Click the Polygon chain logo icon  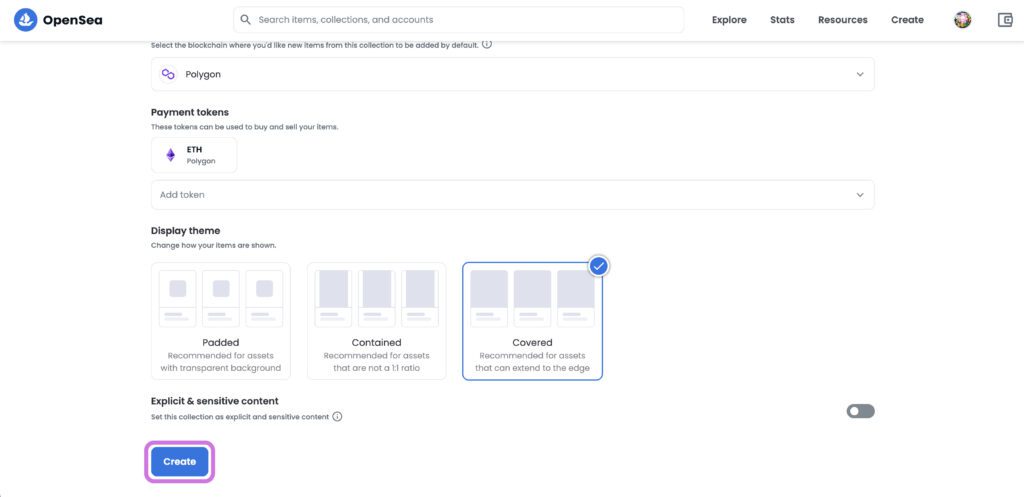click(168, 74)
